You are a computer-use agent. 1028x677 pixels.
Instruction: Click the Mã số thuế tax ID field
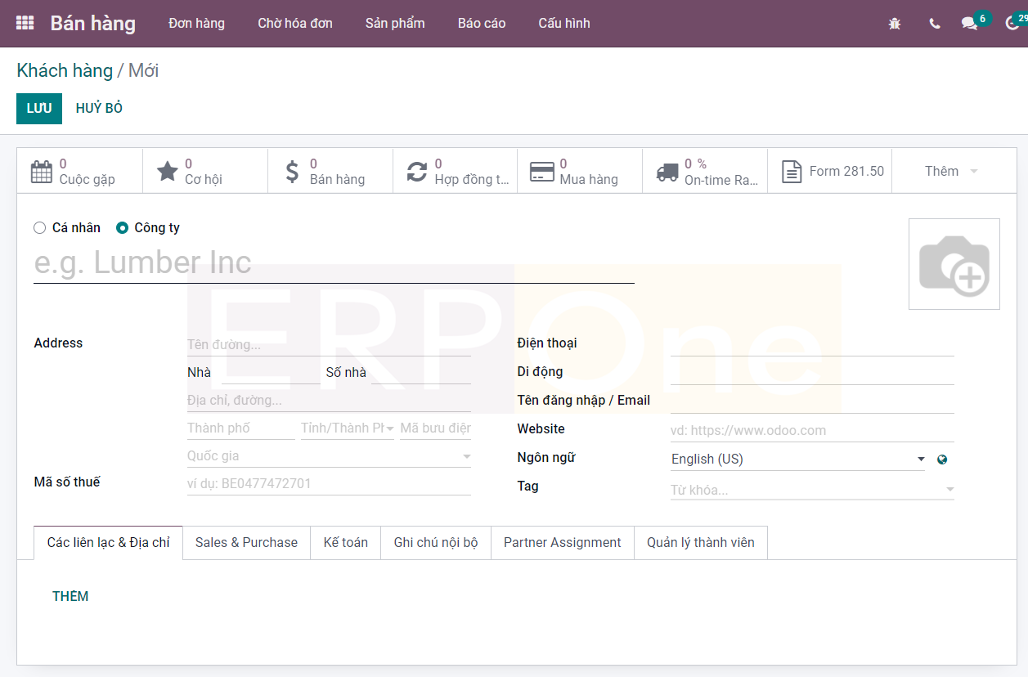[x=329, y=484]
